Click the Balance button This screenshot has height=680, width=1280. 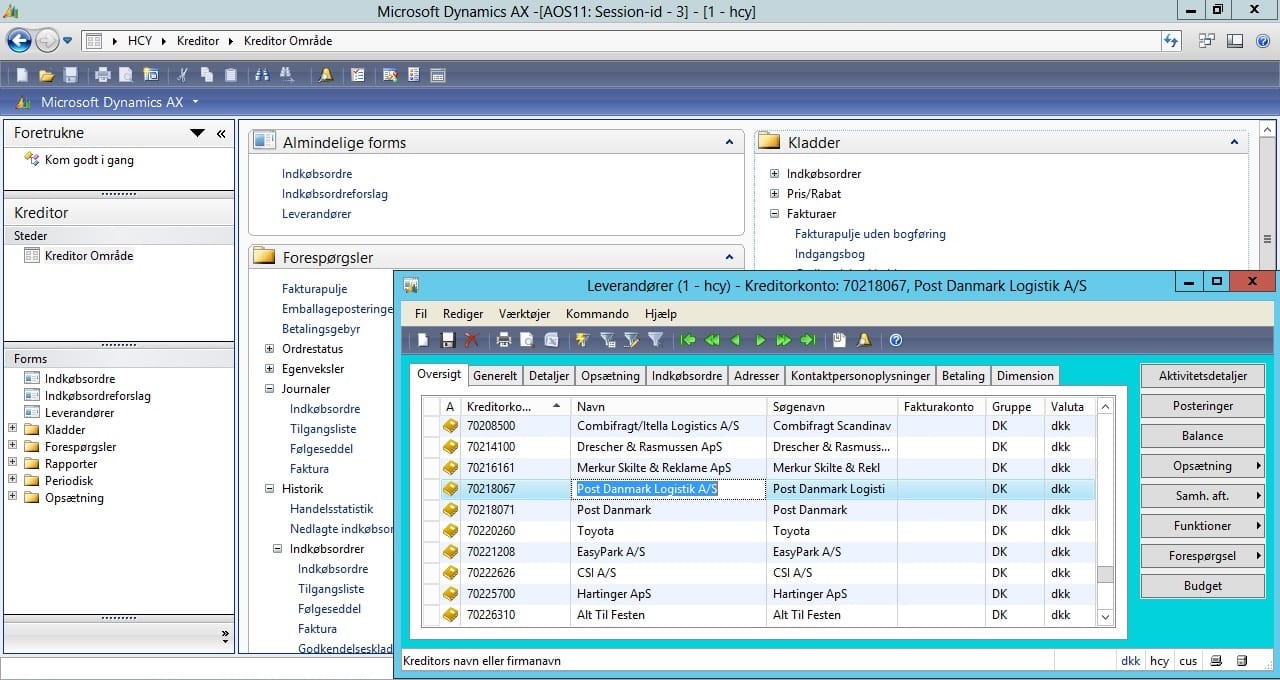point(1202,436)
